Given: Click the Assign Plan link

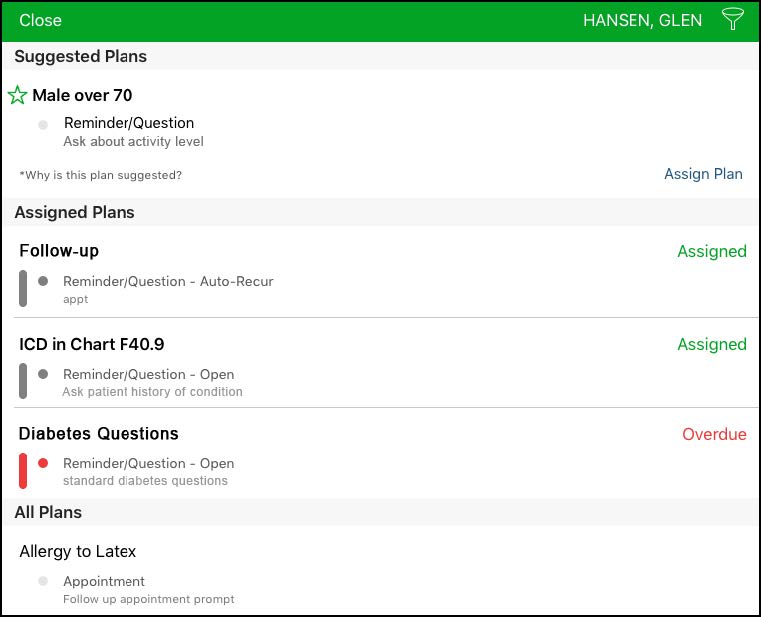Looking at the screenshot, I should pyautogui.click(x=703, y=174).
